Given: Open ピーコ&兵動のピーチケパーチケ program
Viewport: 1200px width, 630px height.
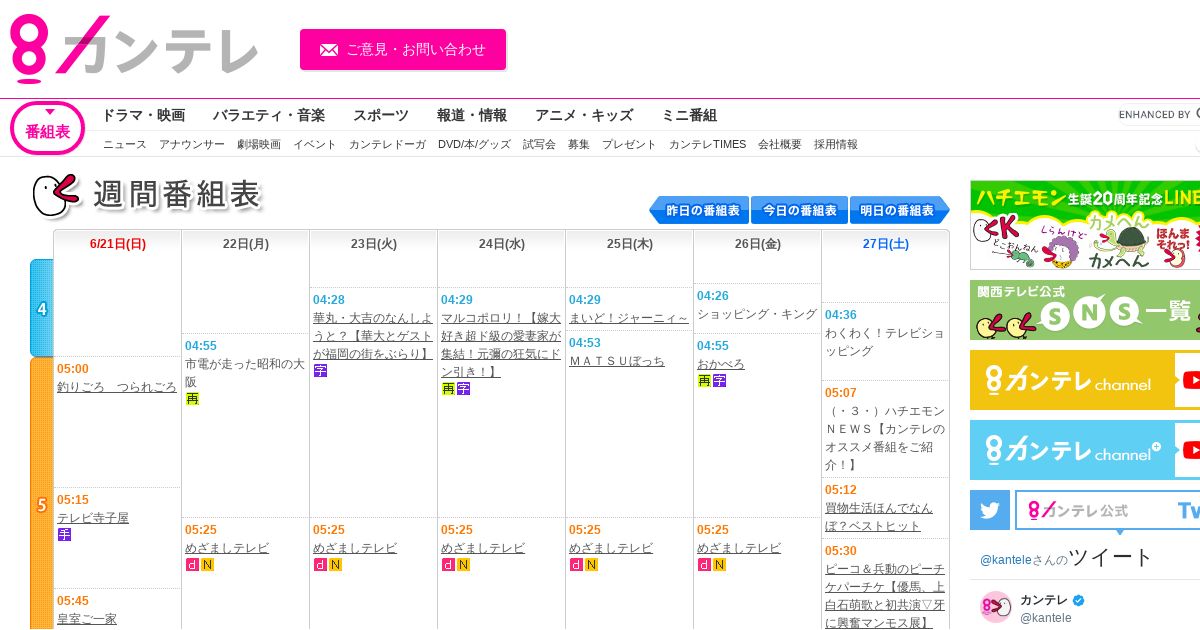Looking at the screenshot, I should pos(885,596).
